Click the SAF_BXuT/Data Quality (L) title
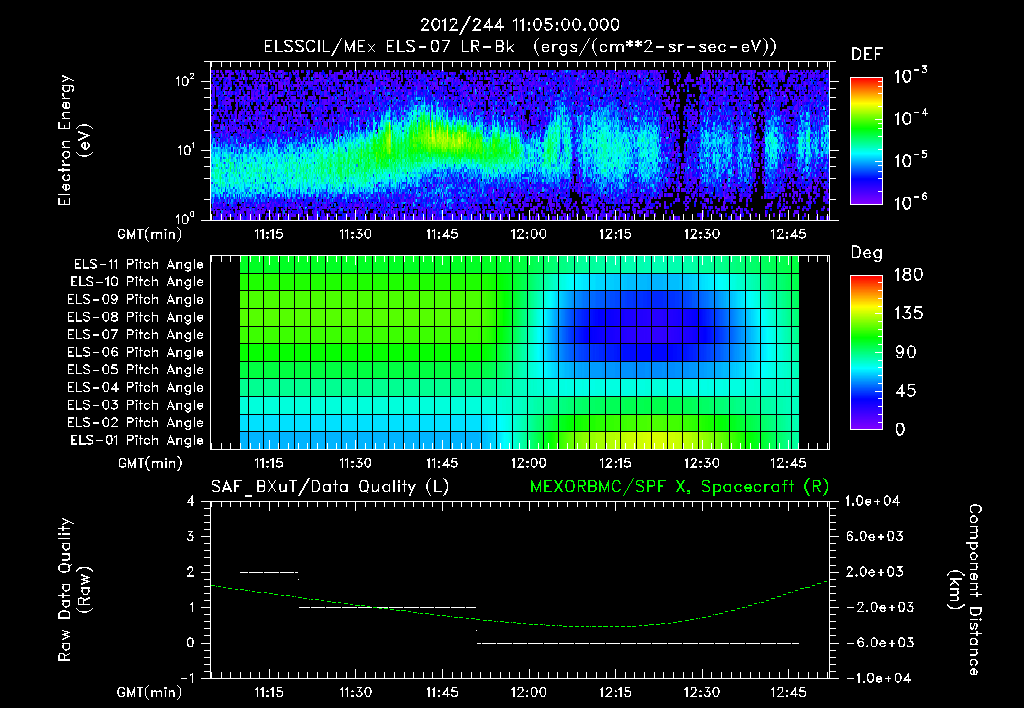 tap(330, 487)
